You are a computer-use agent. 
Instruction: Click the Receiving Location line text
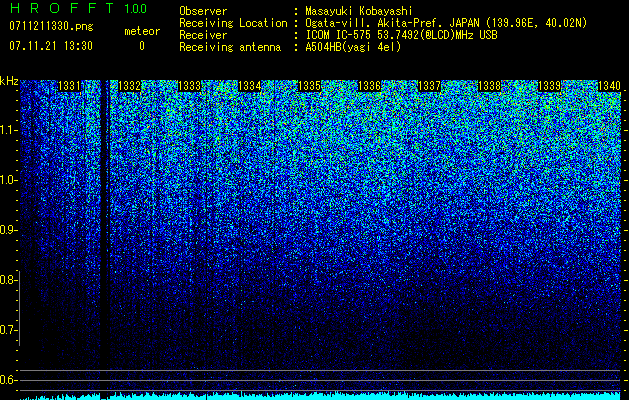383,23
